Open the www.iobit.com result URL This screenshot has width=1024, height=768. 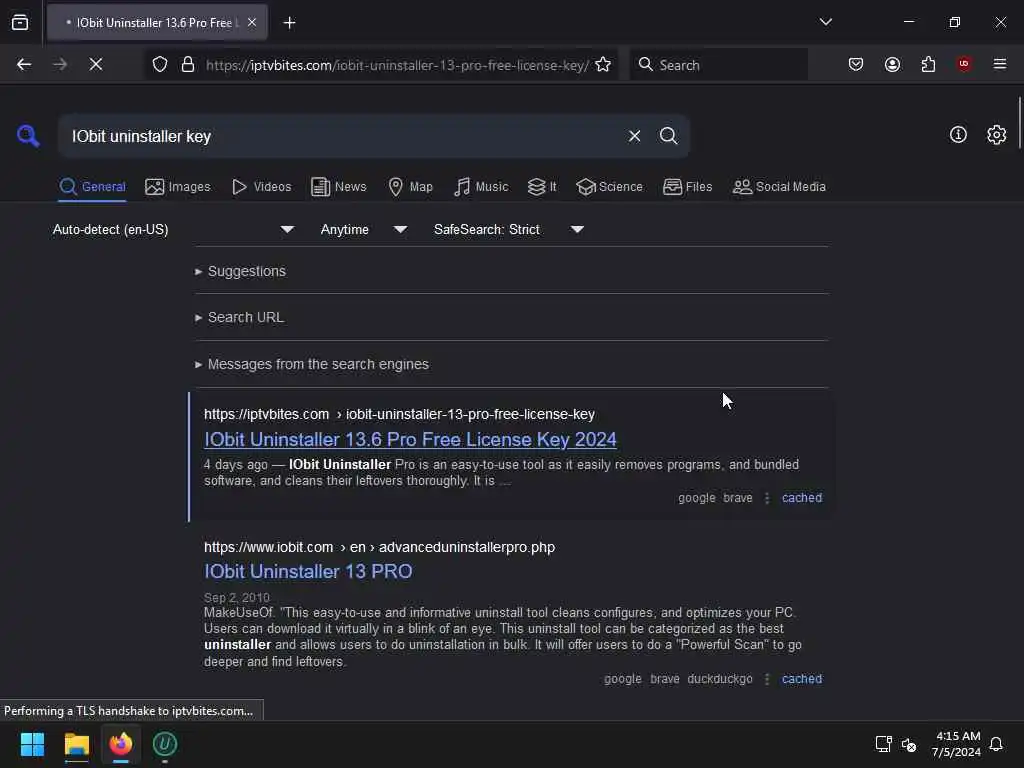coord(379,547)
